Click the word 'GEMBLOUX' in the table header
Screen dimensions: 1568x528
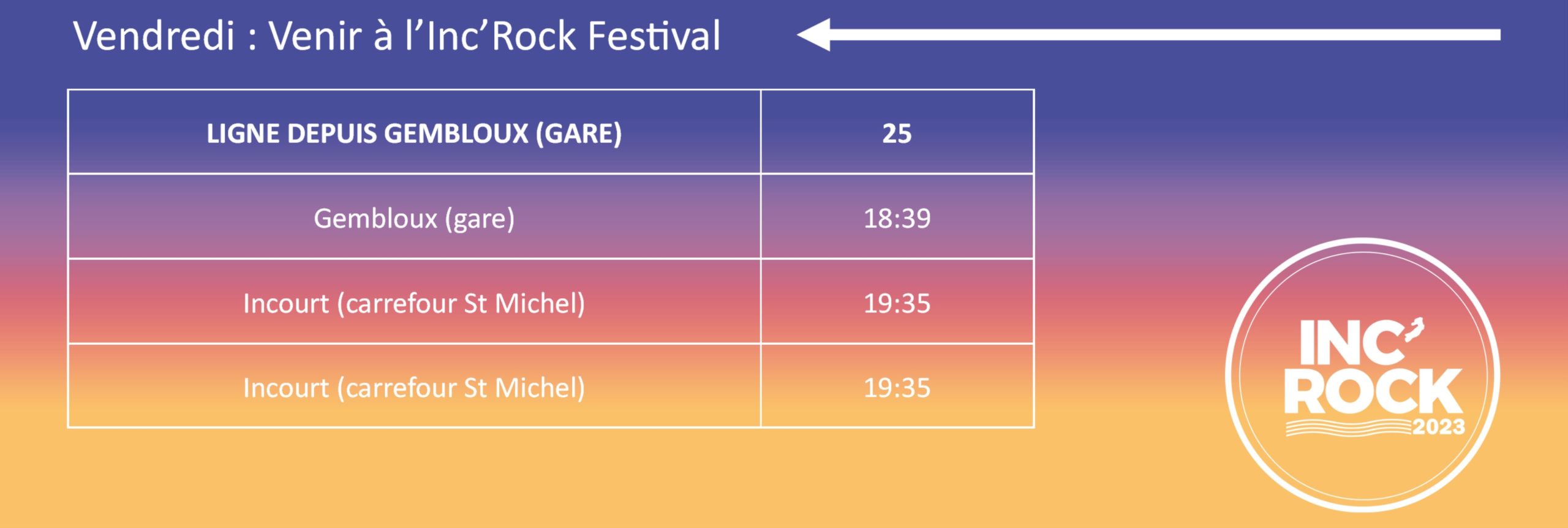456,133
